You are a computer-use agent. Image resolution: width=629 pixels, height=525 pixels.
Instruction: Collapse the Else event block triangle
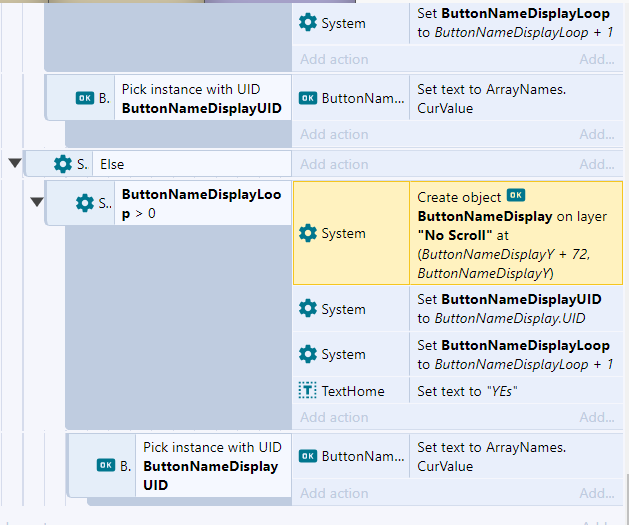(x=15, y=163)
